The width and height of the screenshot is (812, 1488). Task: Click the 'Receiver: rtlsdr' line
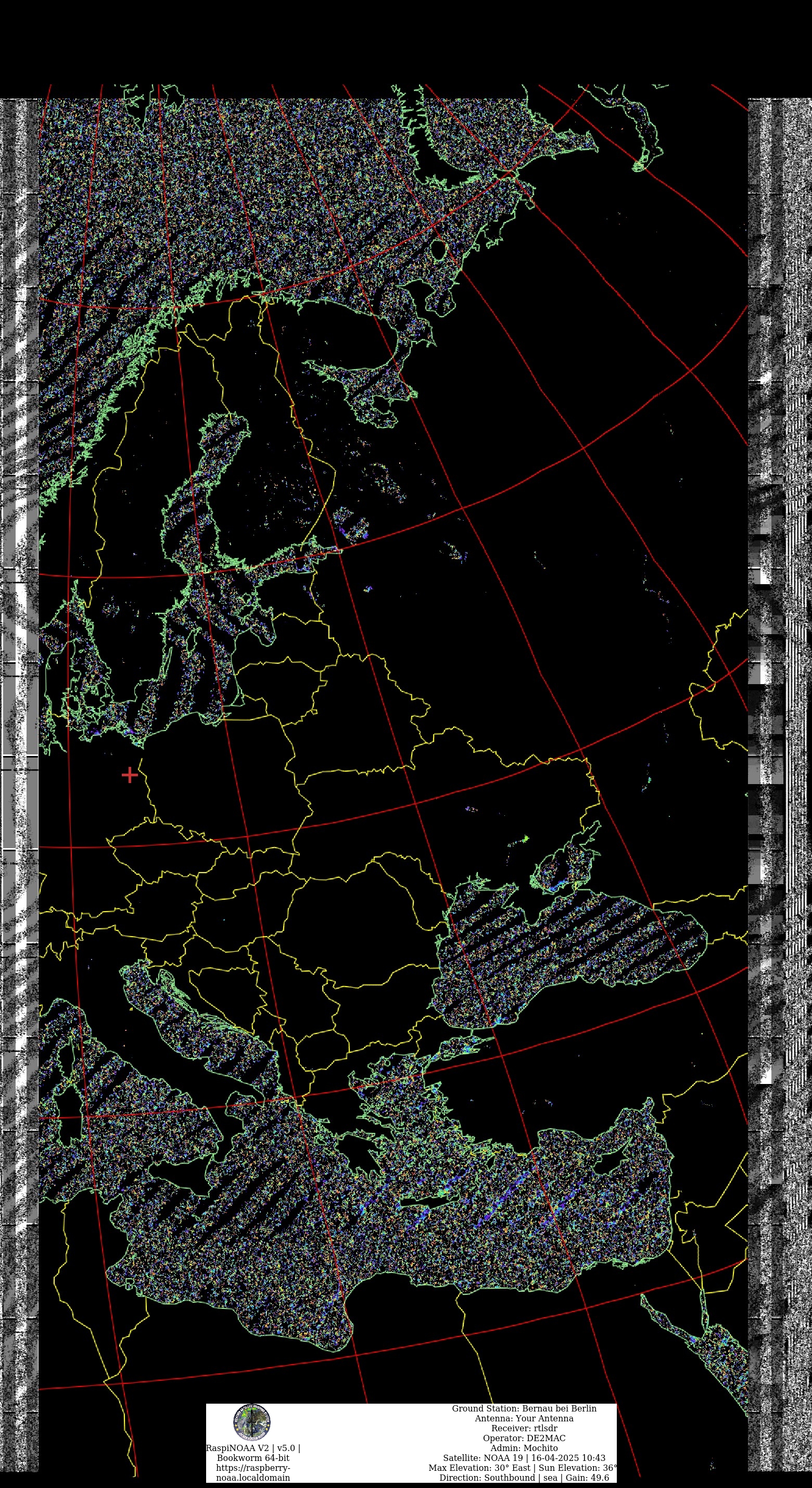point(524,1428)
